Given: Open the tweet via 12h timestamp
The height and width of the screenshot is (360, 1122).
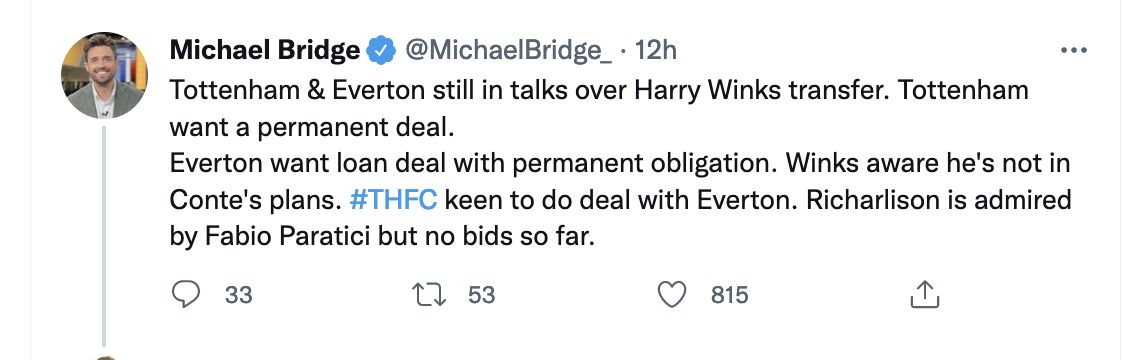Looking at the screenshot, I should (x=655, y=50).
